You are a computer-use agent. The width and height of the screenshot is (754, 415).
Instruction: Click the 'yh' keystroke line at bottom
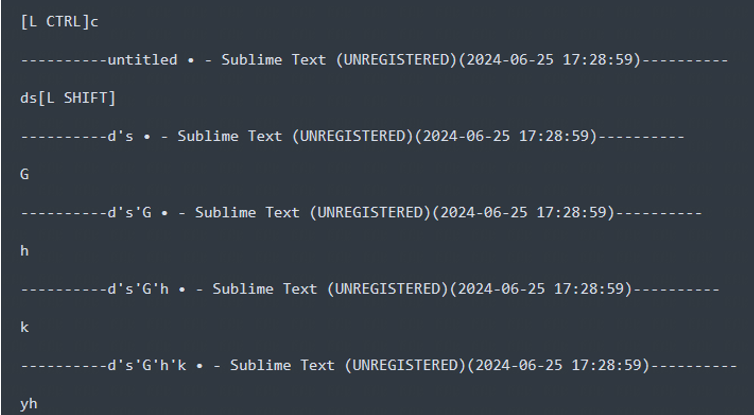point(29,404)
